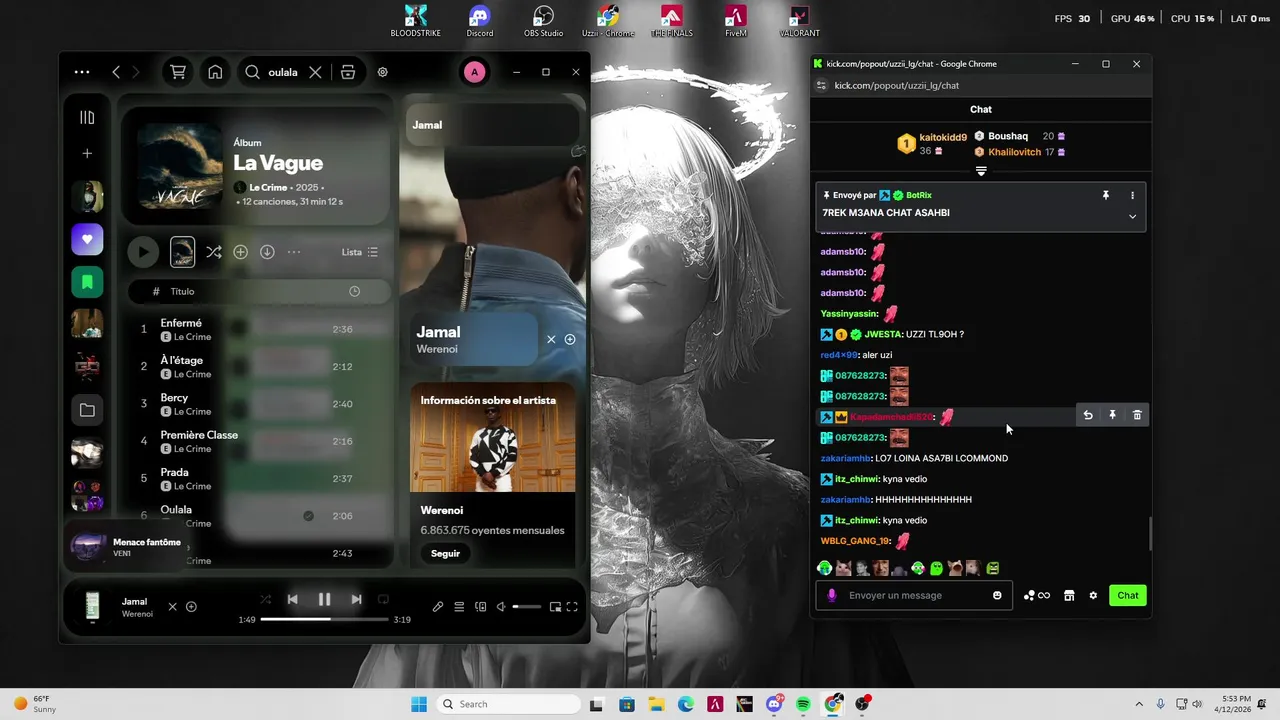Show lyrics with microphone icon

coord(438,606)
